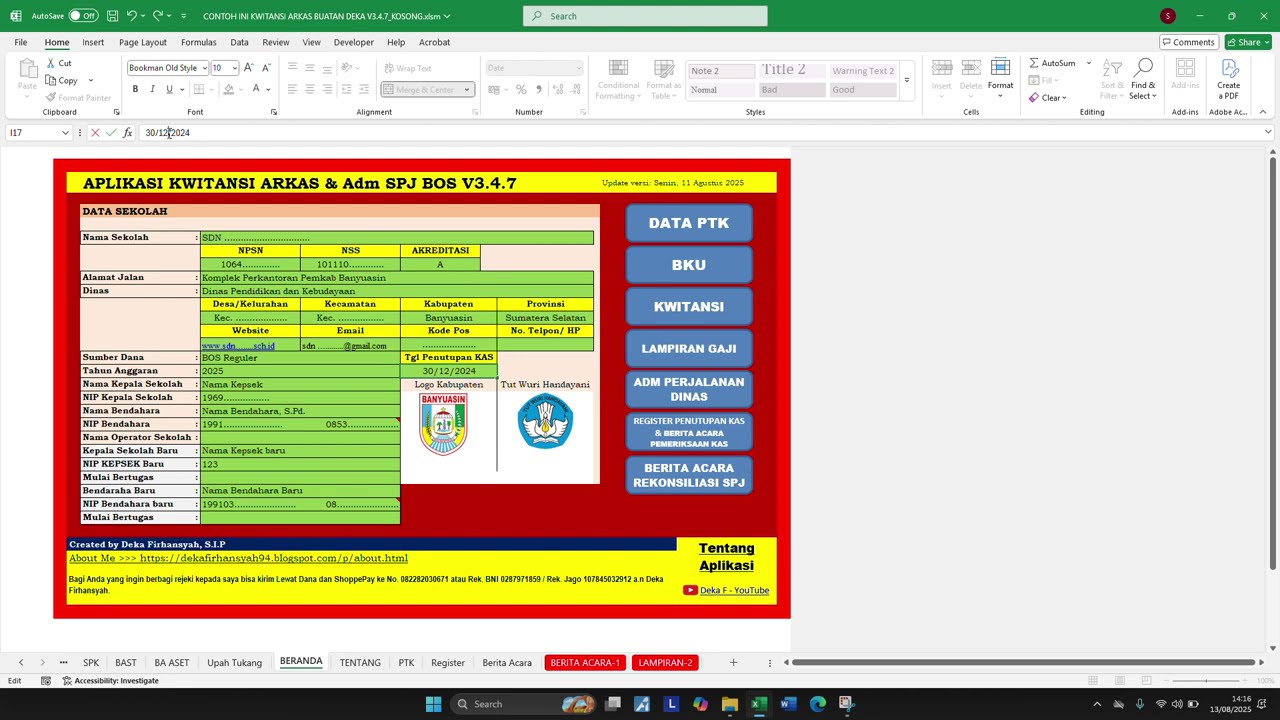This screenshot has width=1280, height=720.
Task: Open the fill color picker
Action: click(x=242, y=89)
